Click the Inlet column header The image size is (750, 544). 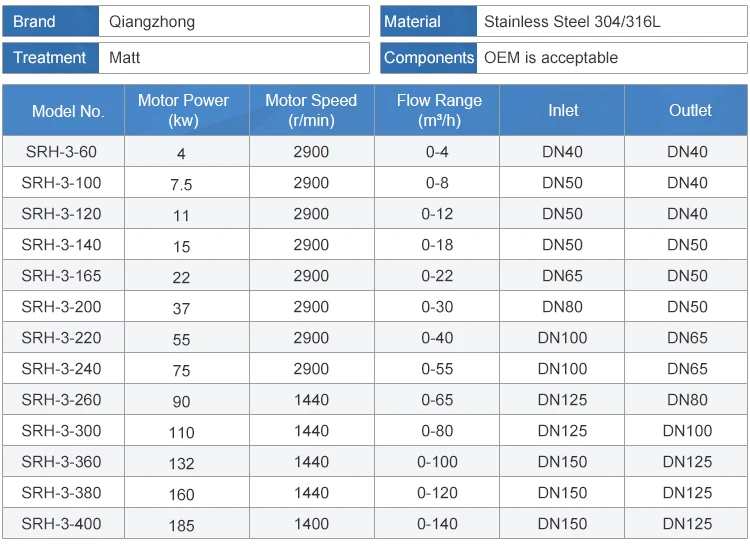(562, 111)
